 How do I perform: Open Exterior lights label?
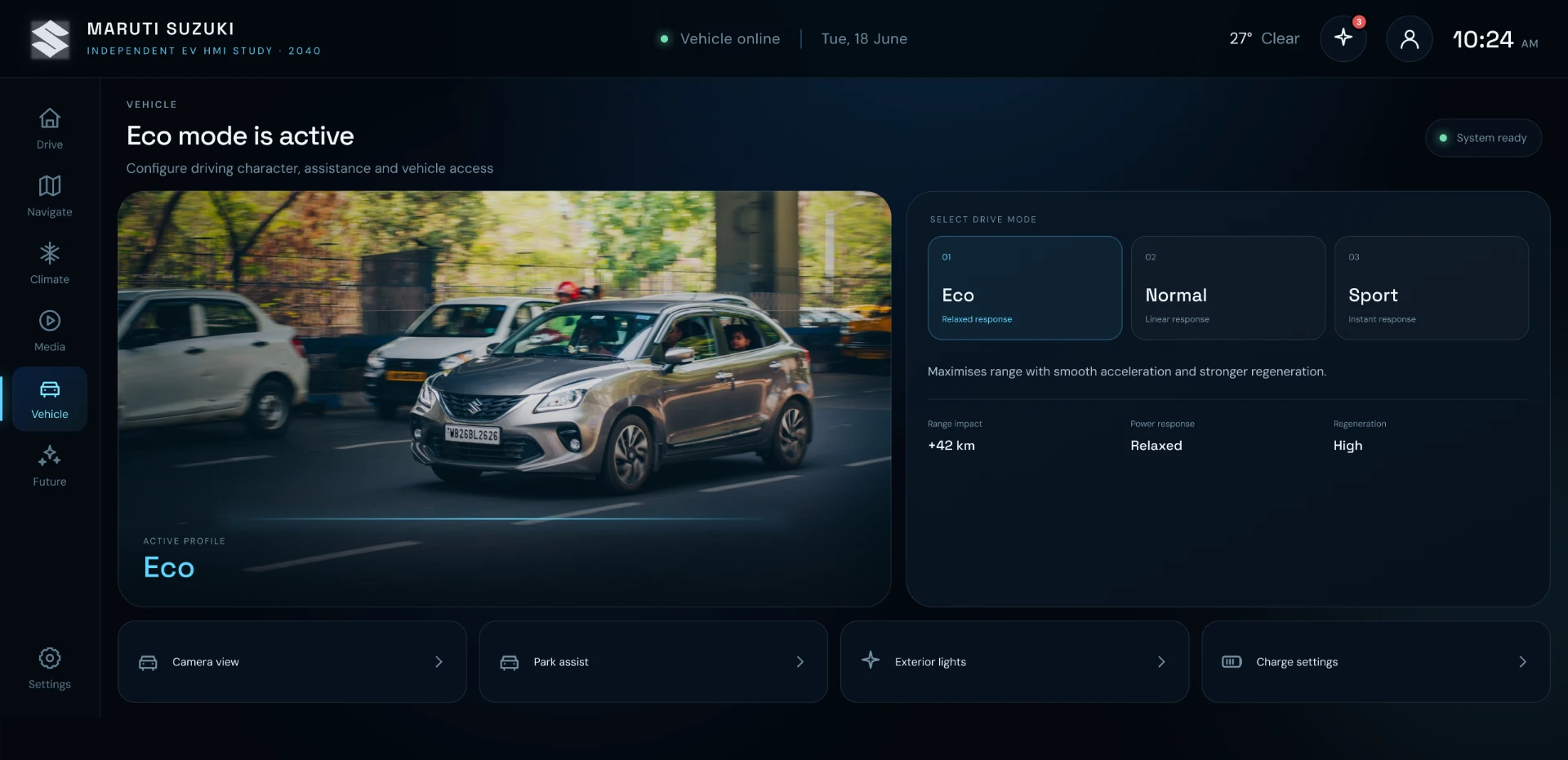930,662
